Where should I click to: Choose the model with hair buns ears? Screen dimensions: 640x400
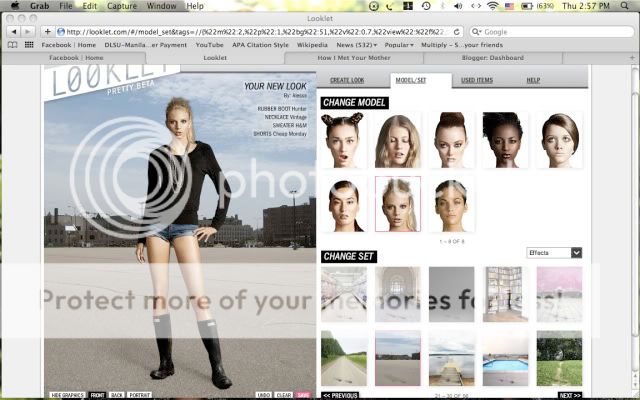pyautogui.click(x=344, y=140)
